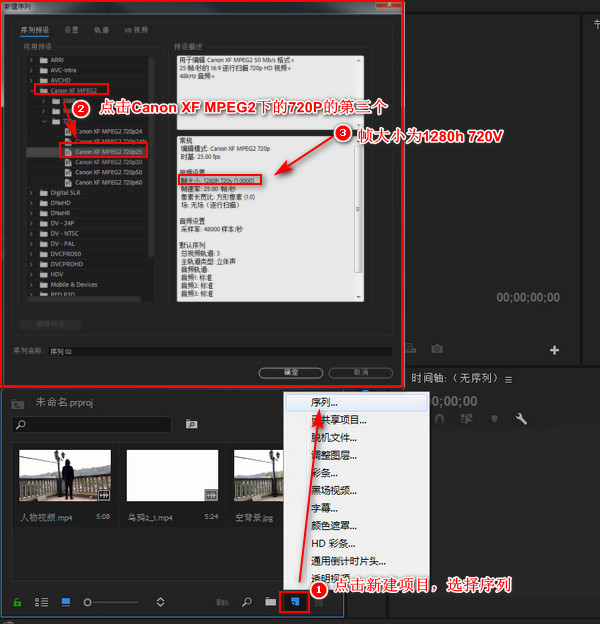Expand the DV - PAL preset folder

(31, 244)
